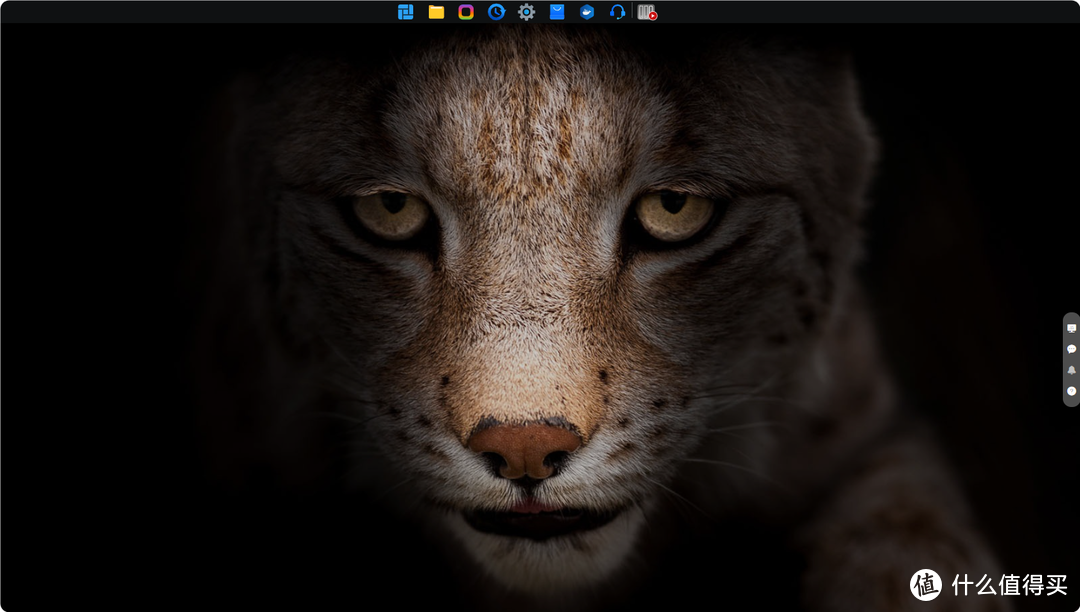Image resolution: width=1080 pixels, height=612 pixels.
Task: Click the lynx's left-side eye on wallpaper
Action: [392, 215]
